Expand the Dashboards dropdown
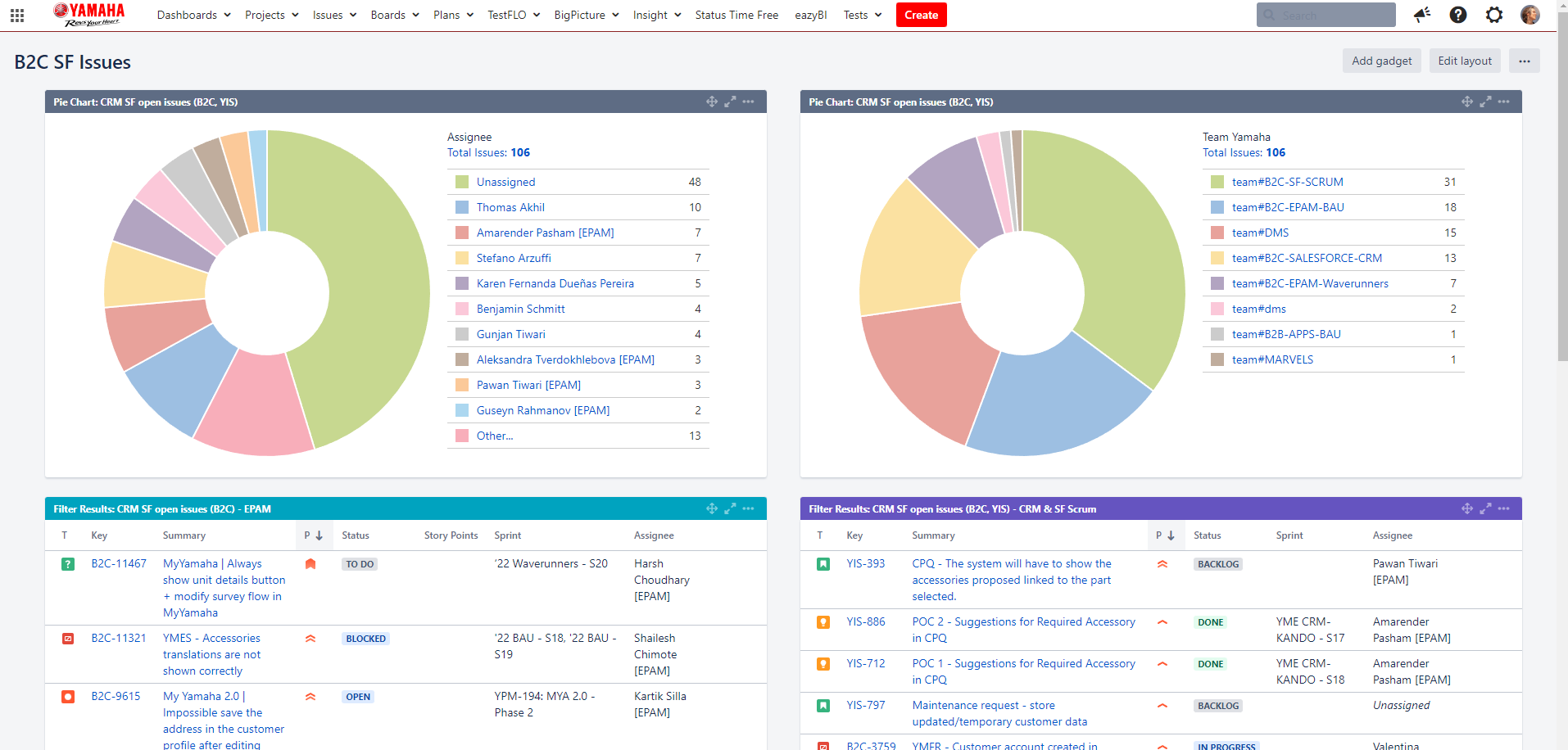 pyautogui.click(x=194, y=15)
